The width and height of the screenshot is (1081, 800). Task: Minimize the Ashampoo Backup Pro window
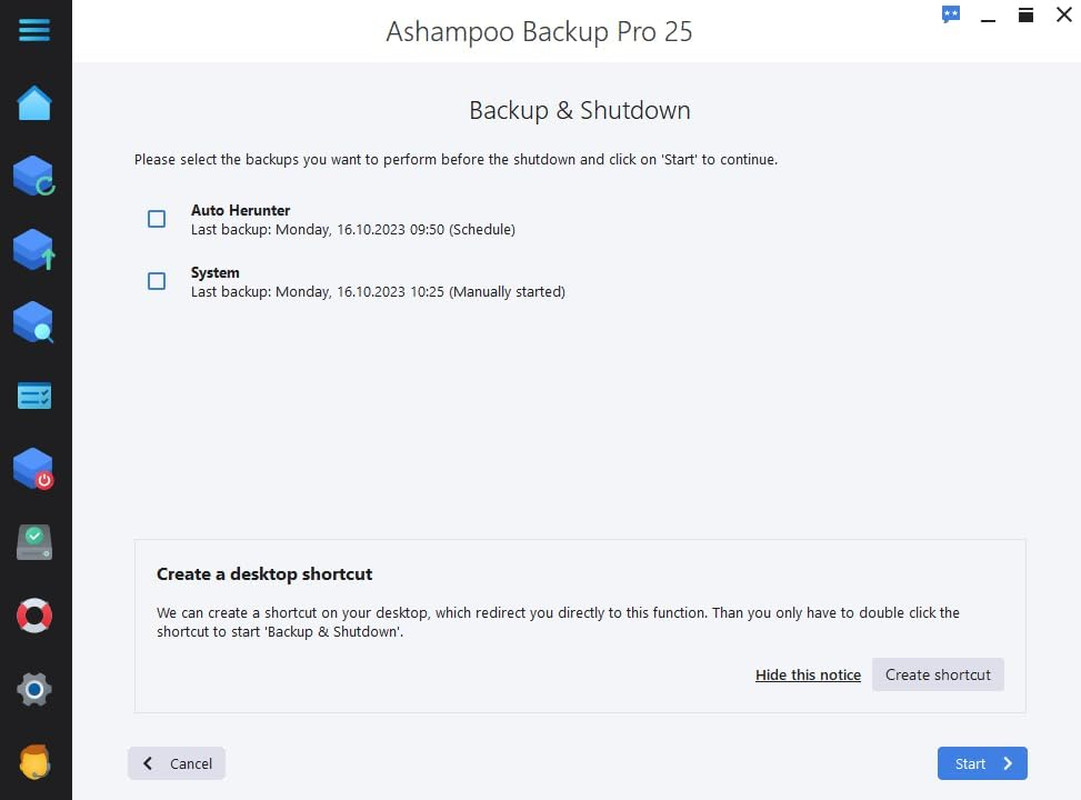pyautogui.click(x=988, y=16)
